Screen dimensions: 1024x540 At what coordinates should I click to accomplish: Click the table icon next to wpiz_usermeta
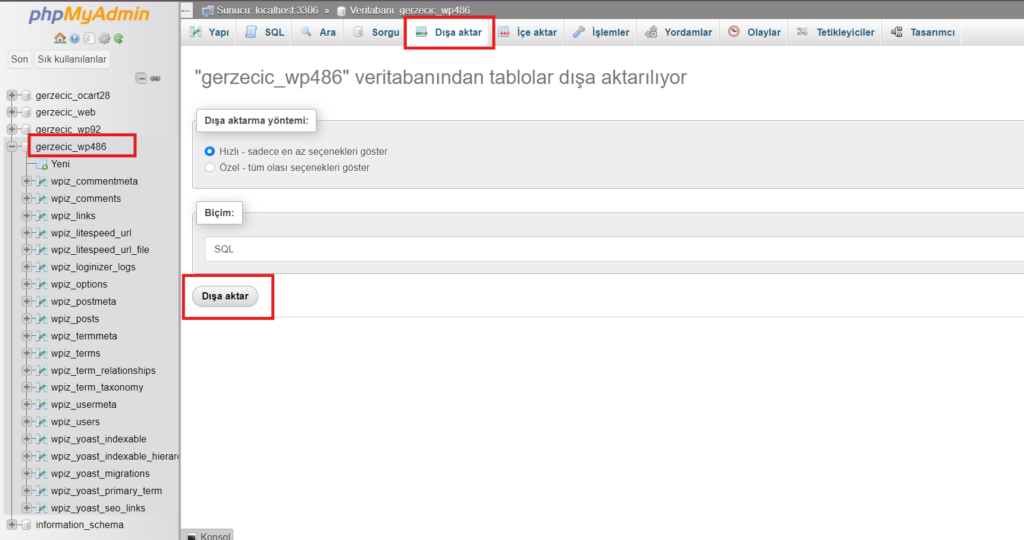pos(42,405)
